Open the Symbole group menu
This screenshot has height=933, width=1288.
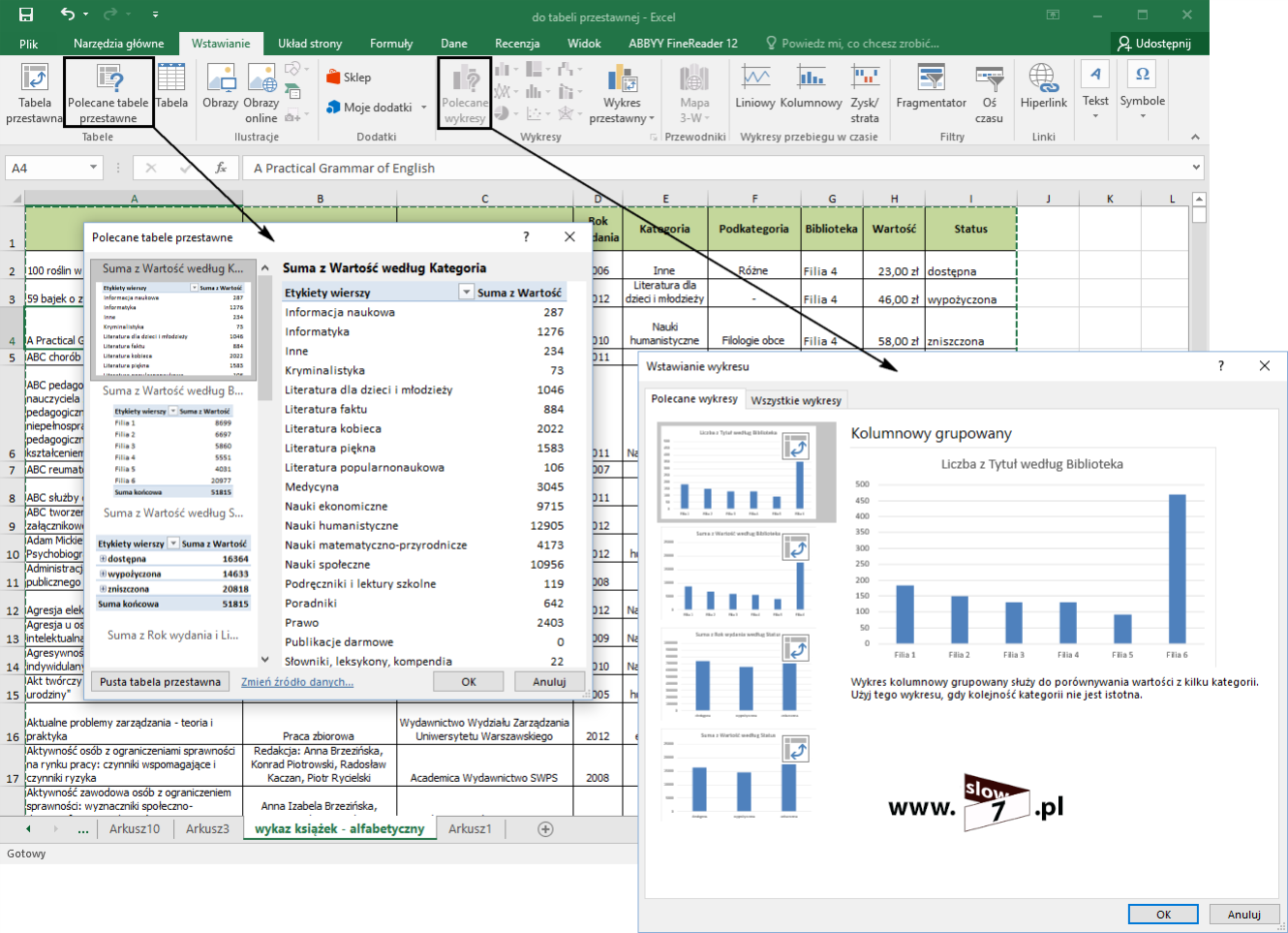1143,91
